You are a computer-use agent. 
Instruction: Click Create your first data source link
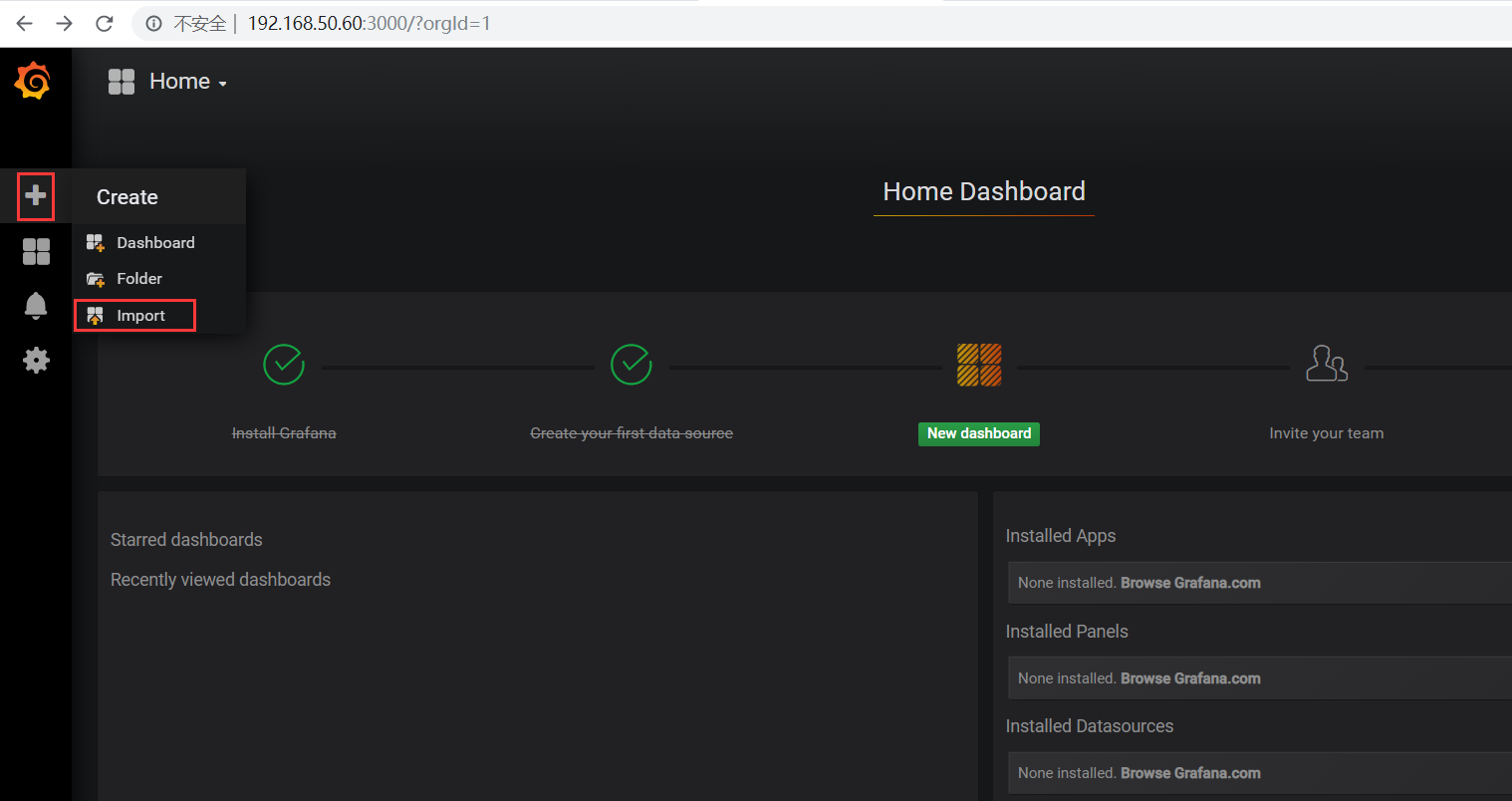[x=631, y=433]
